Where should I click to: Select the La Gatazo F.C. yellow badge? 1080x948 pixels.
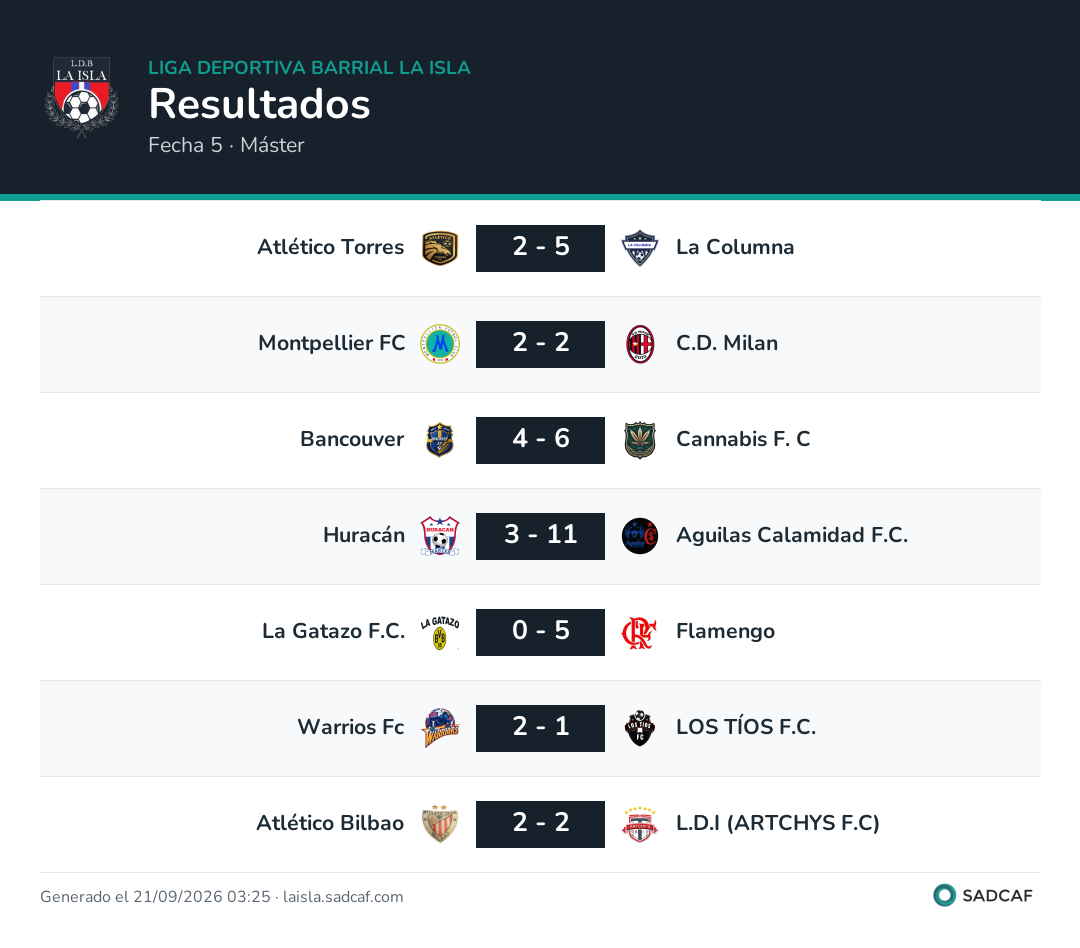point(440,632)
